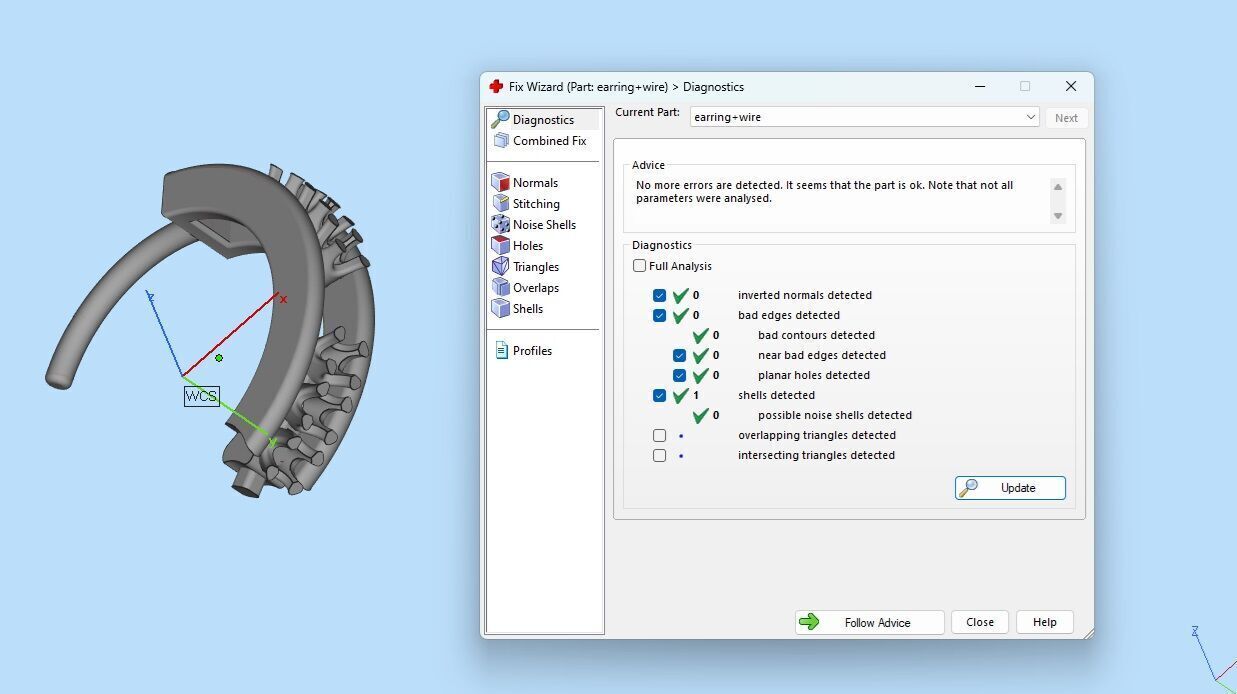
Task: Click the greyed Next button
Action: [1066, 118]
